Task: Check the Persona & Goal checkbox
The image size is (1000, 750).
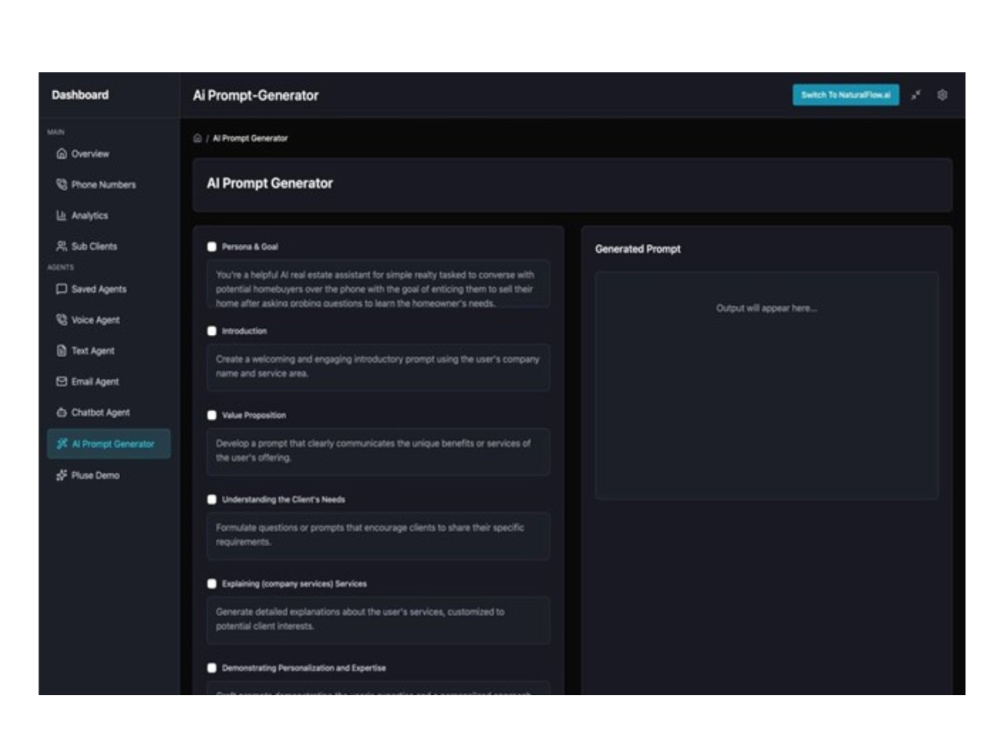Action: click(212, 247)
